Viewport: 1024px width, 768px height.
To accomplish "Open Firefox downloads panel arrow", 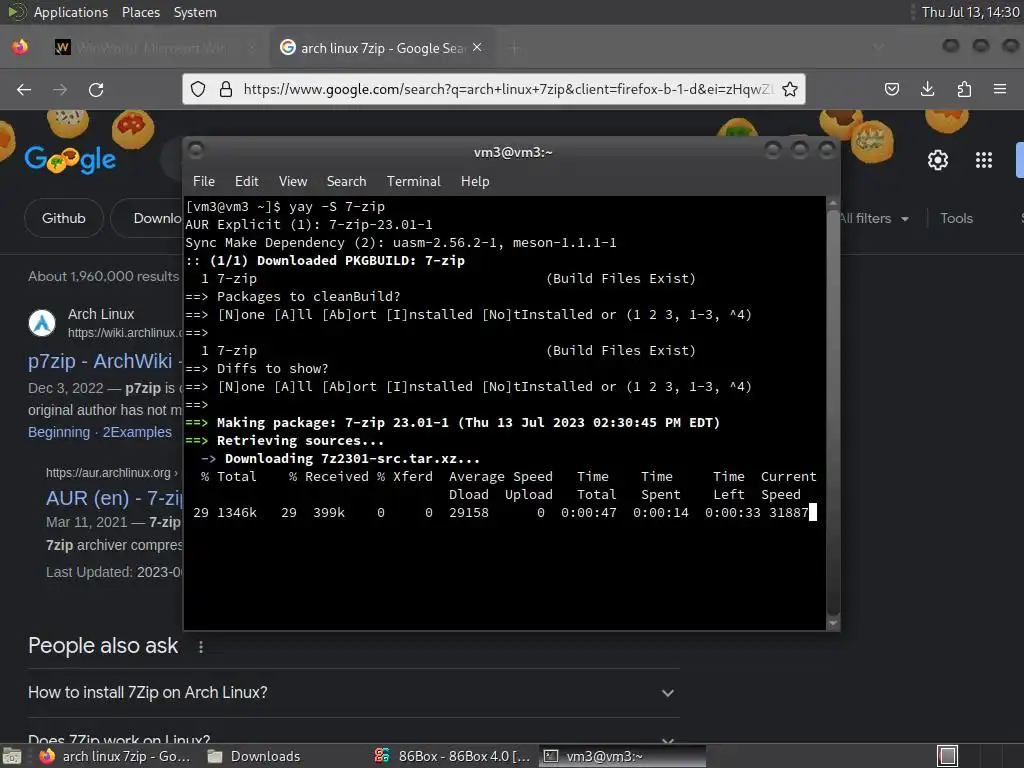I will (x=927, y=89).
